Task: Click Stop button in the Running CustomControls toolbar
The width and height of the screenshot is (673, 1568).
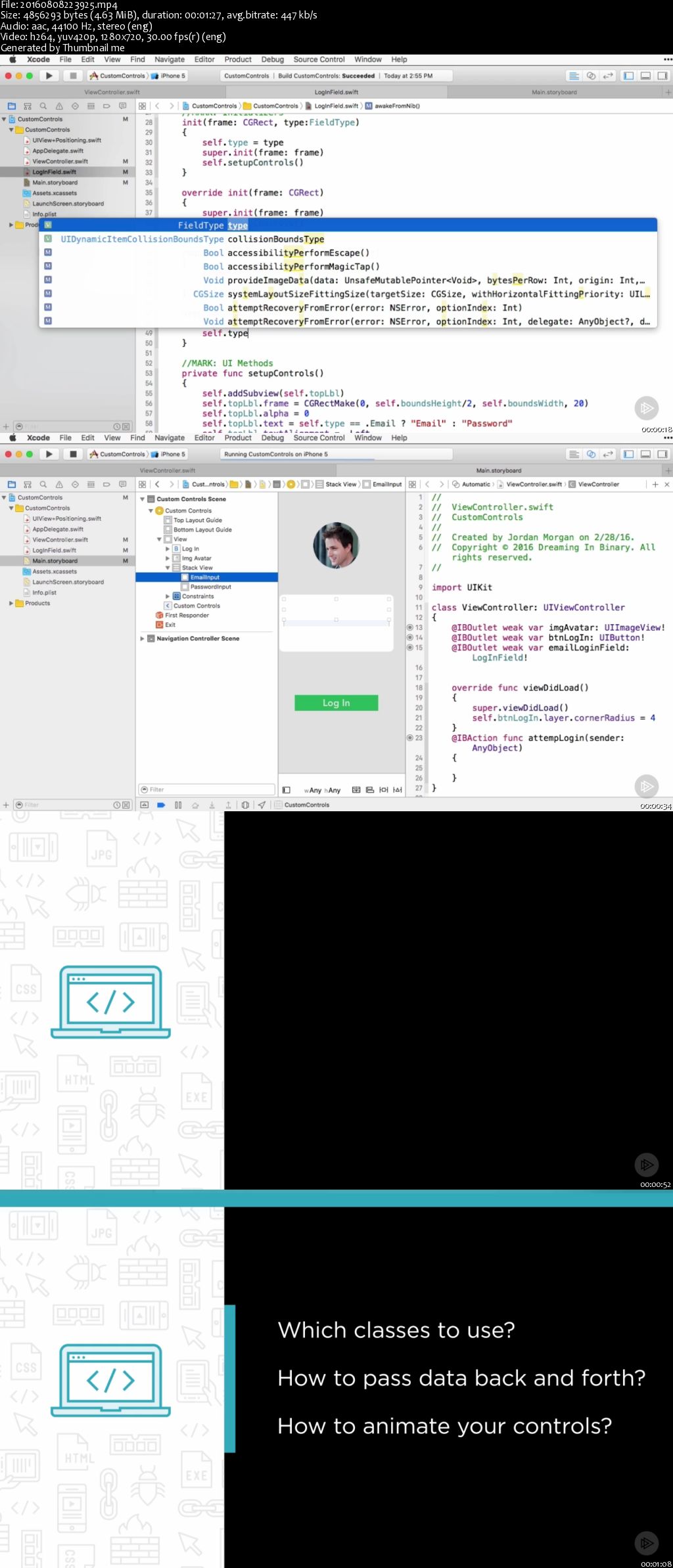Action: [x=73, y=454]
